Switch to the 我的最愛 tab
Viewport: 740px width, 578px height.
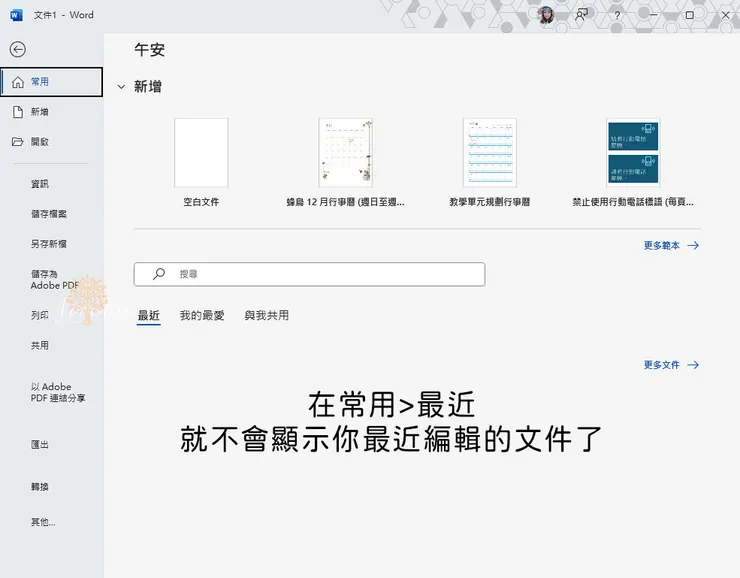pyautogui.click(x=202, y=316)
